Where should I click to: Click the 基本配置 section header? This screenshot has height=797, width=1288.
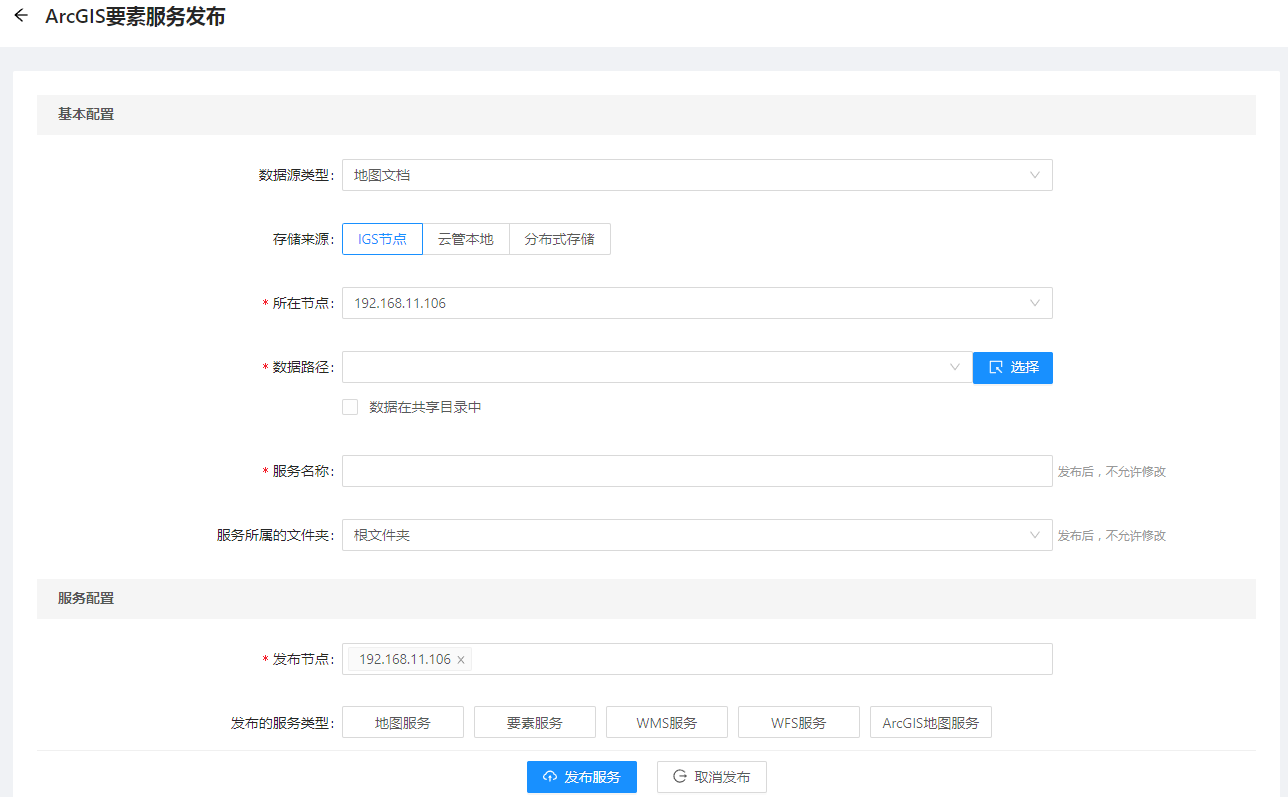point(646,115)
